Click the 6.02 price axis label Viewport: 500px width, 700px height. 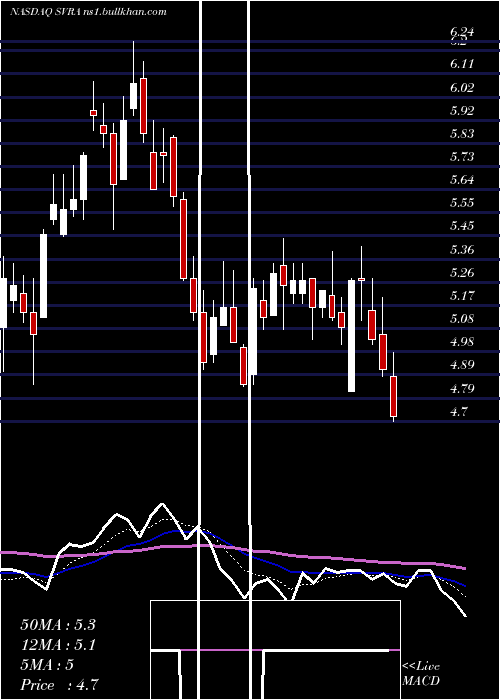462,88
